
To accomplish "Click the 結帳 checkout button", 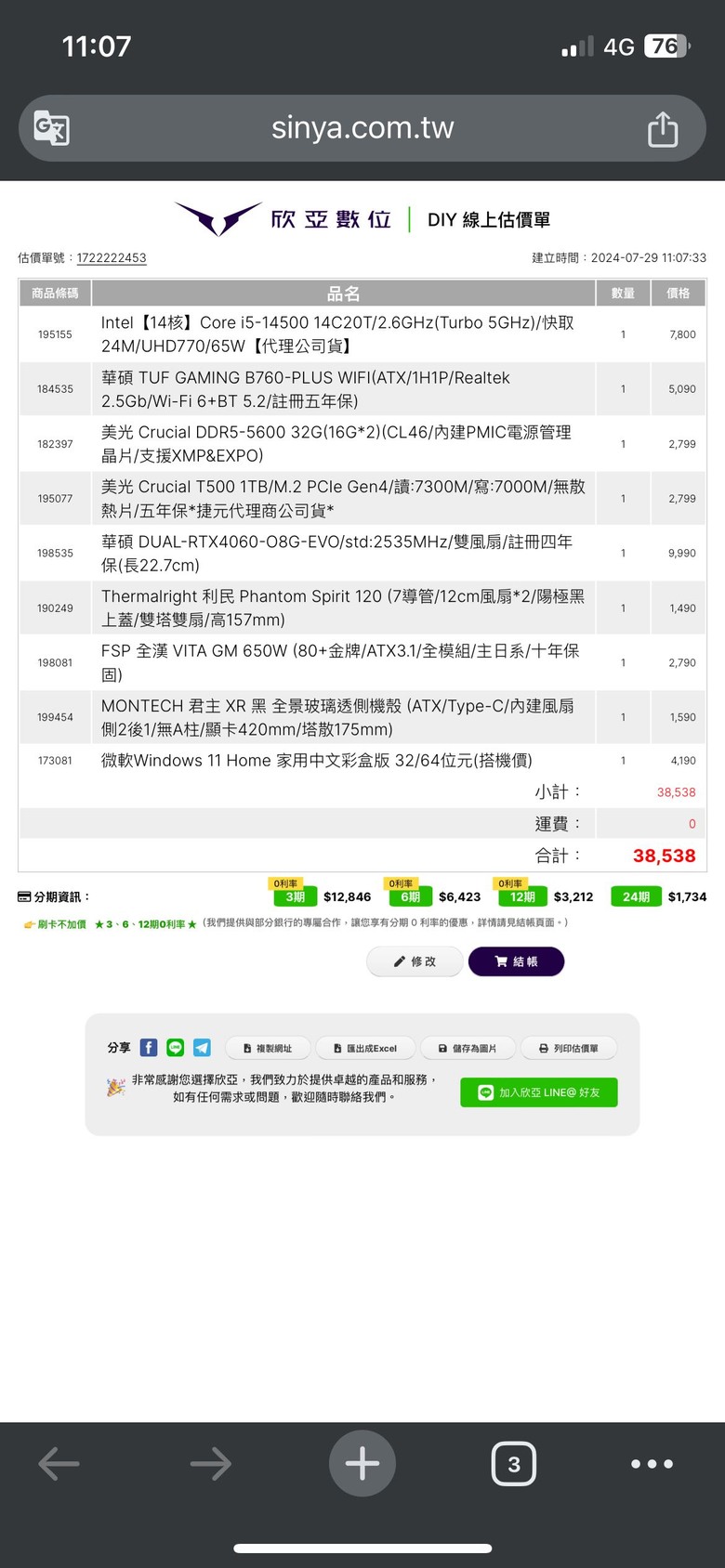I will [516, 961].
